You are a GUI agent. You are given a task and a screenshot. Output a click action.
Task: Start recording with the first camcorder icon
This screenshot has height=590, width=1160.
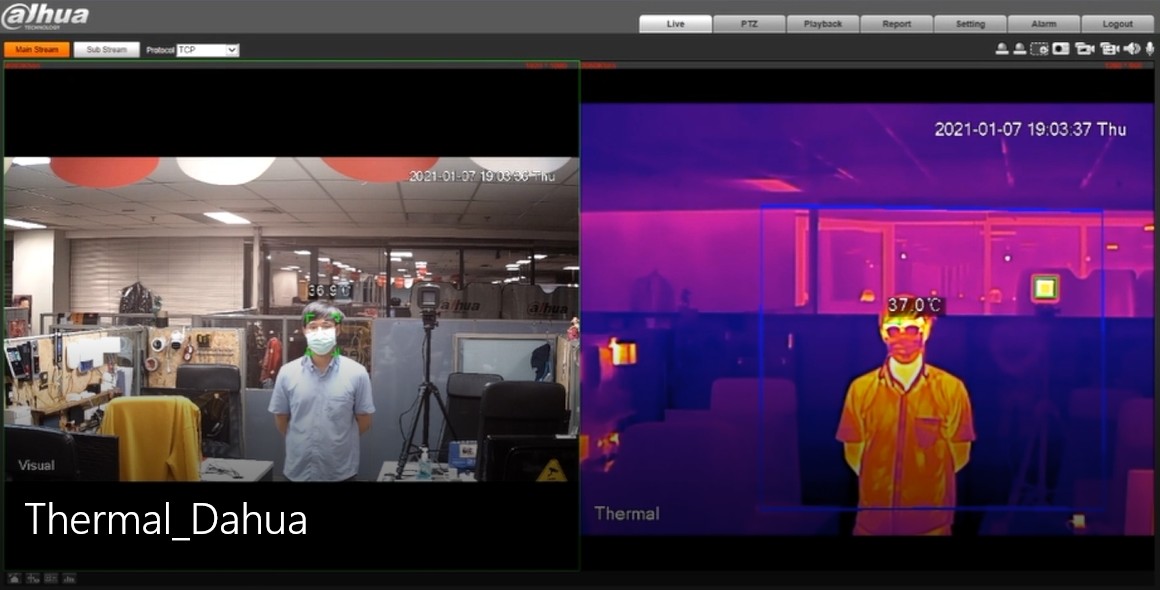1085,49
